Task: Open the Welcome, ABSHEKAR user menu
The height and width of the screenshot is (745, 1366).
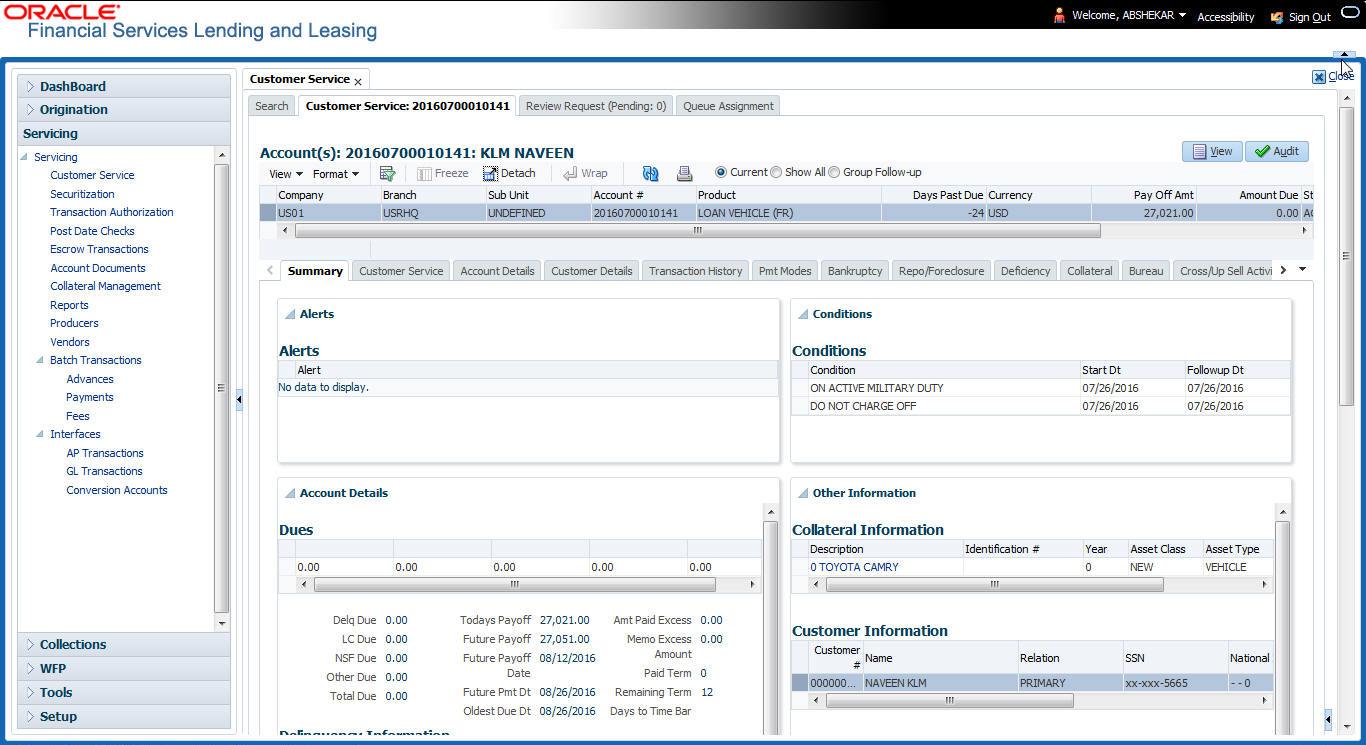Action: (1129, 16)
